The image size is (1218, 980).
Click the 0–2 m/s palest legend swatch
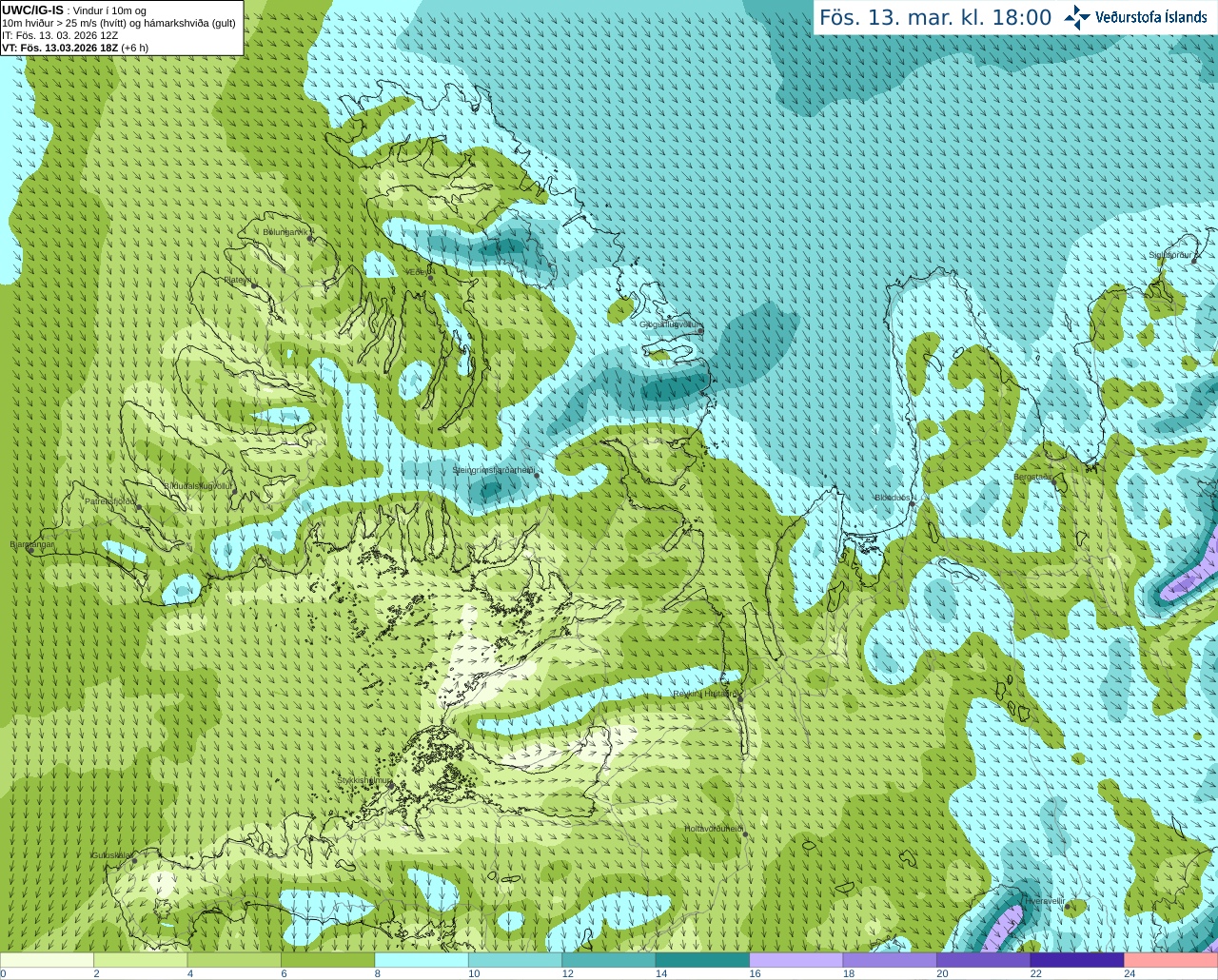point(47,960)
